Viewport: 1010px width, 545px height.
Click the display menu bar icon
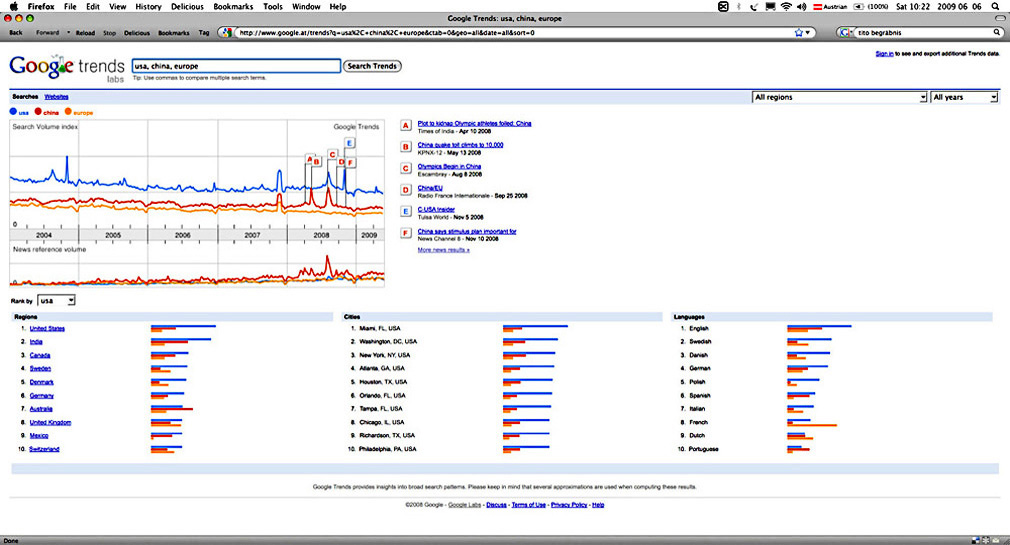tap(770, 6)
